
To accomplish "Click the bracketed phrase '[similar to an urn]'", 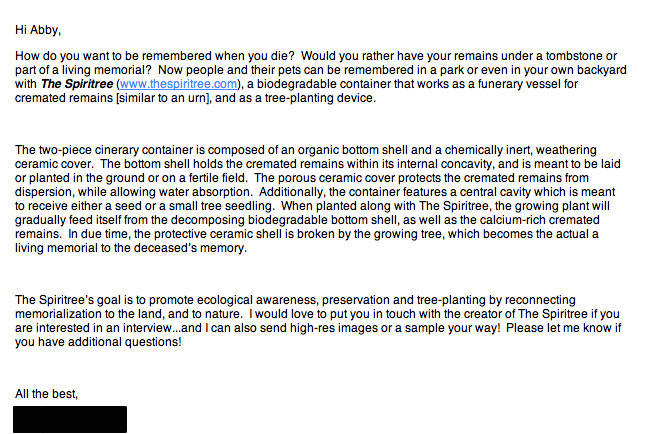I will tap(162, 98).
